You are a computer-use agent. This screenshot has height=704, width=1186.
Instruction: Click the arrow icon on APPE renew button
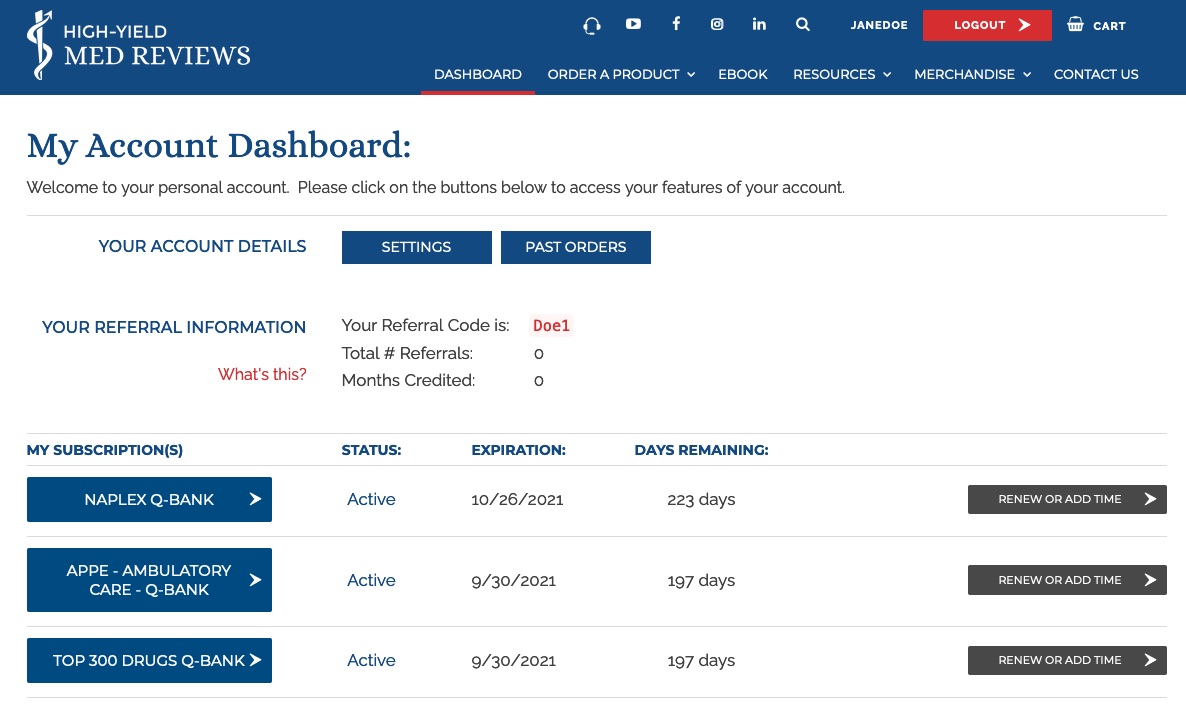pos(1150,580)
